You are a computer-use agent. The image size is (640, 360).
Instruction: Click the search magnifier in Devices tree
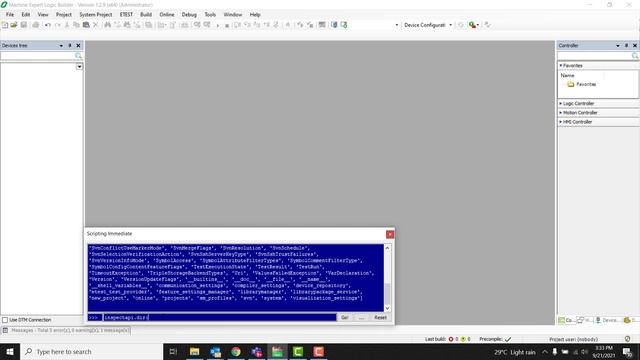78,56
